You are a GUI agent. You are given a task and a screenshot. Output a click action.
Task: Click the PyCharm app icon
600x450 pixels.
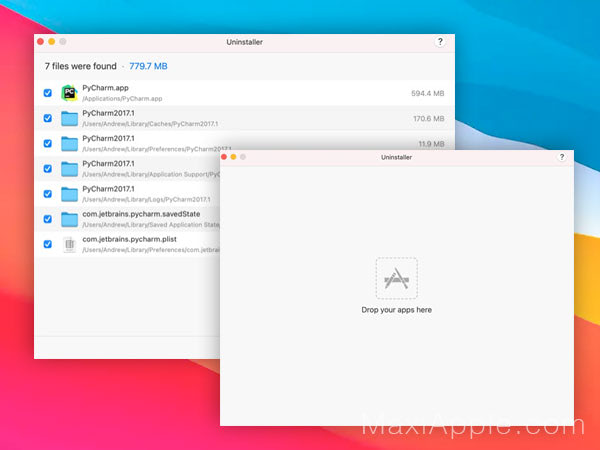tap(69, 93)
